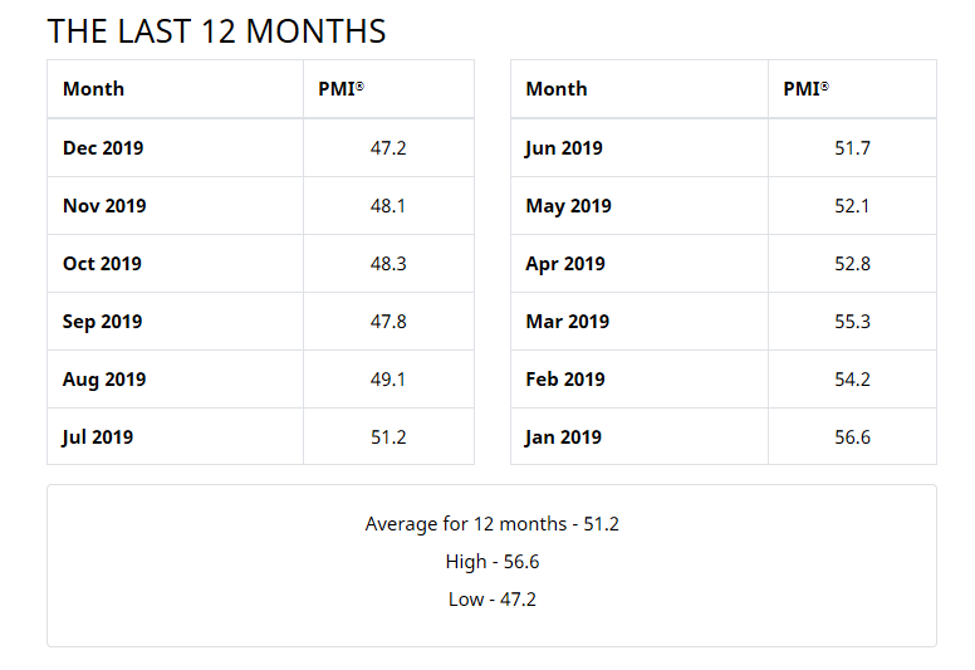Viewport: 975px width, 670px height.
Task: Select the Nov 2019 row label
Action: (x=104, y=206)
